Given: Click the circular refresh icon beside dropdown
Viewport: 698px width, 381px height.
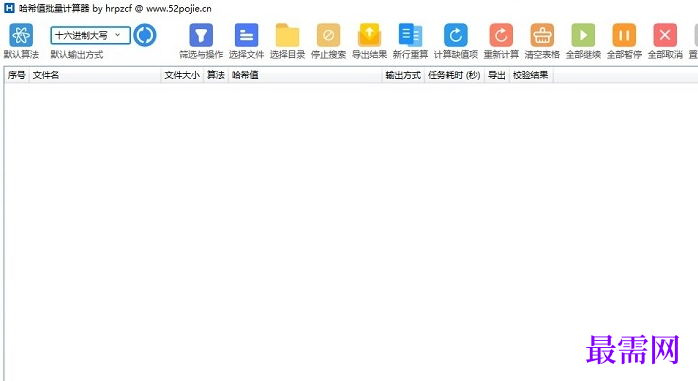Looking at the screenshot, I should tap(145, 35).
